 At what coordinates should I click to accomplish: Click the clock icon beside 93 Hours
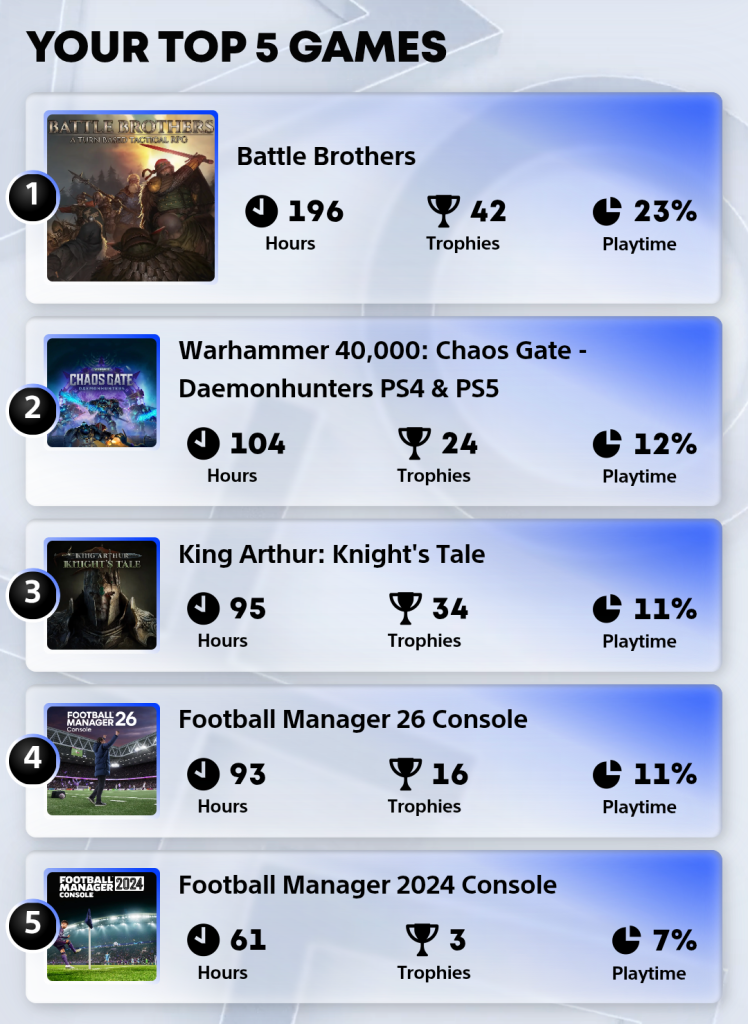tap(203, 774)
